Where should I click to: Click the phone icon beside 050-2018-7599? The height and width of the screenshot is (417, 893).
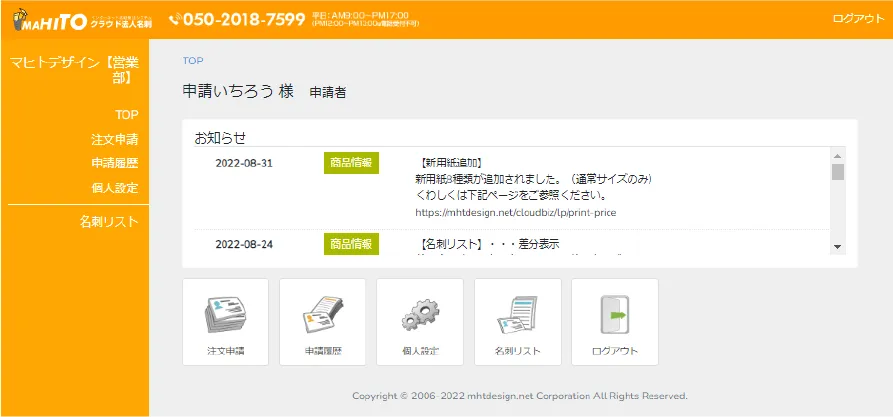(x=175, y=19)
